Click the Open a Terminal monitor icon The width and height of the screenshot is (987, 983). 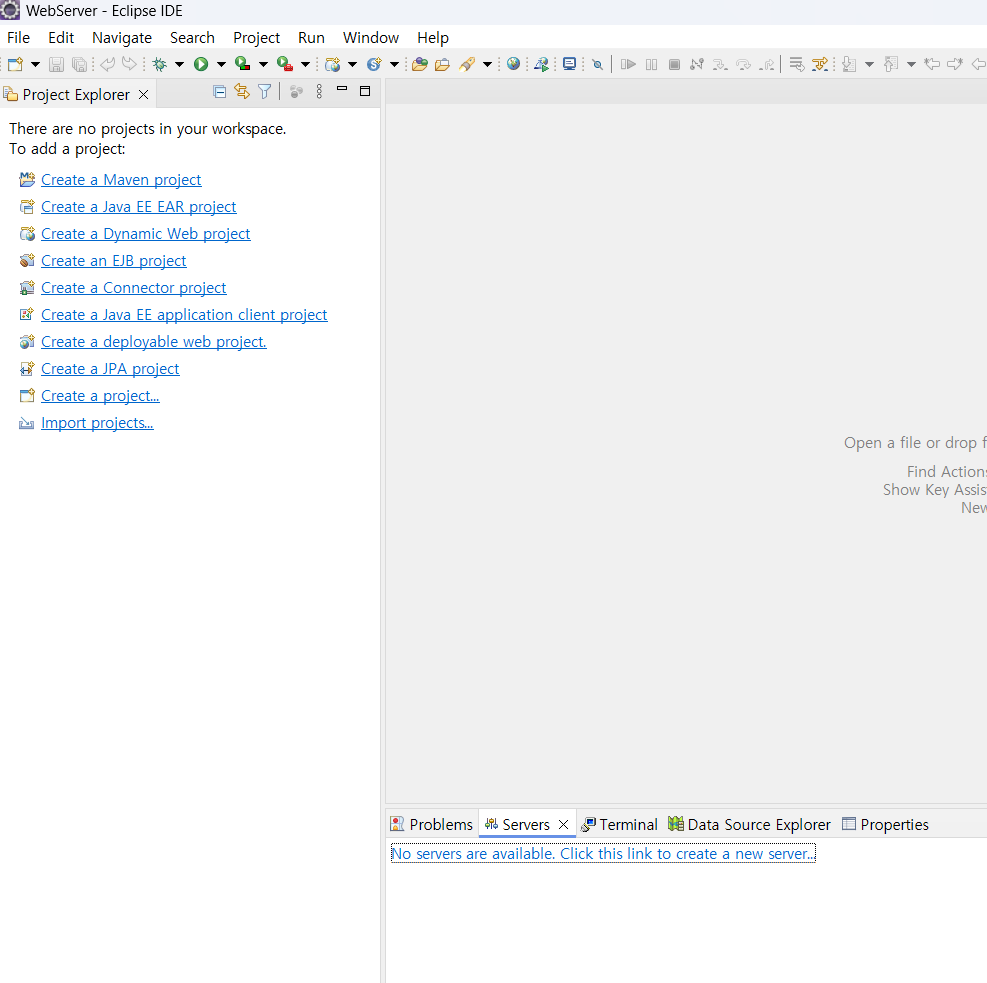pos(569,64)
